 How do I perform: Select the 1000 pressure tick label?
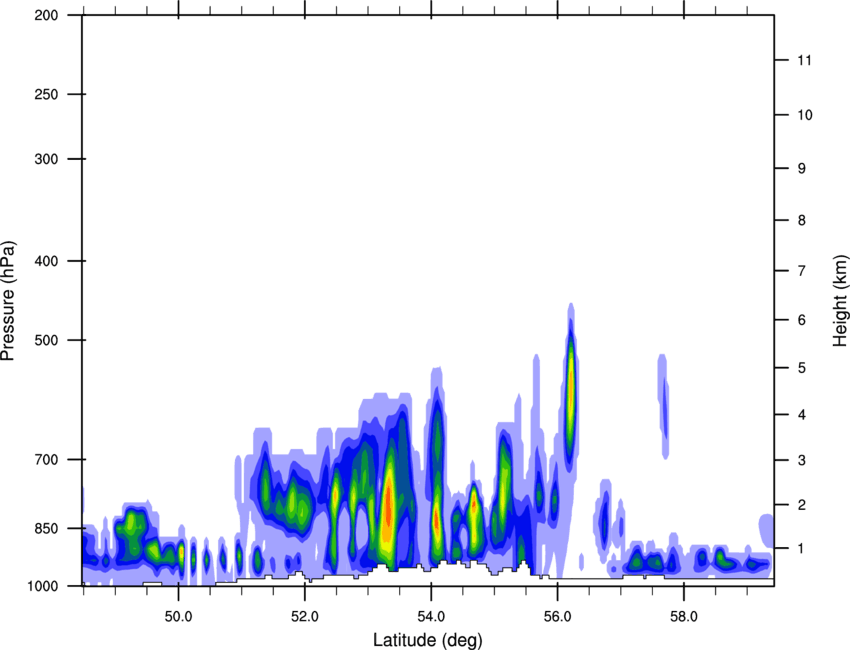click(x=43, y=586)
